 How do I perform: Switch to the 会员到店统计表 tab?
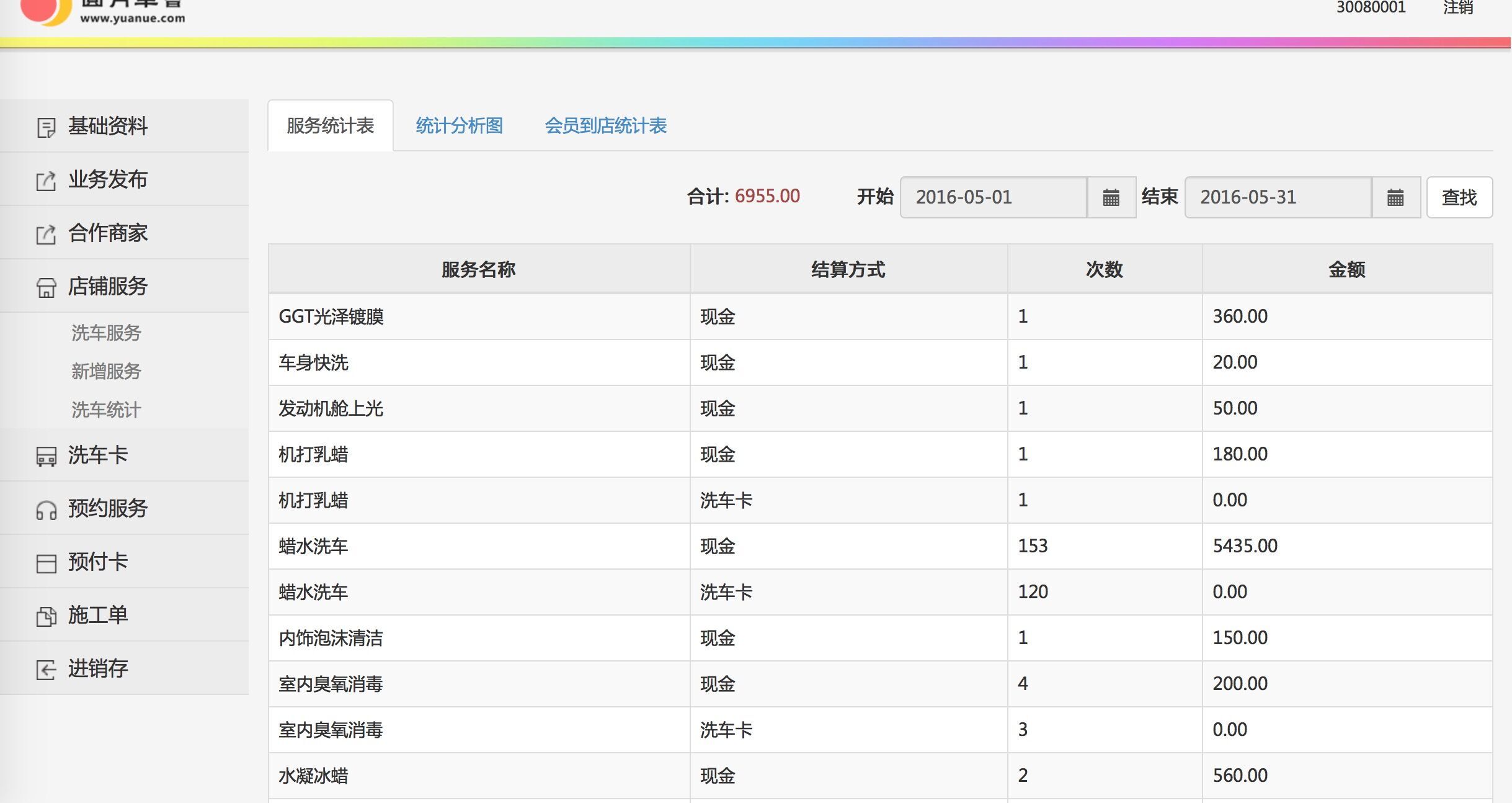[605, 126]
